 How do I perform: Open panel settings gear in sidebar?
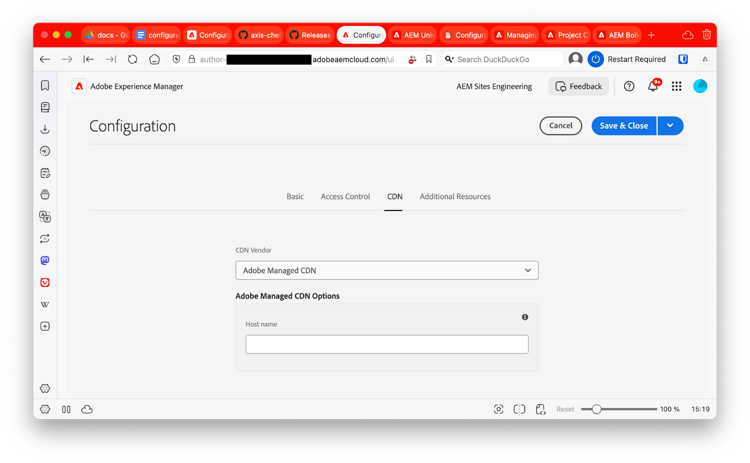pos(45,388)
